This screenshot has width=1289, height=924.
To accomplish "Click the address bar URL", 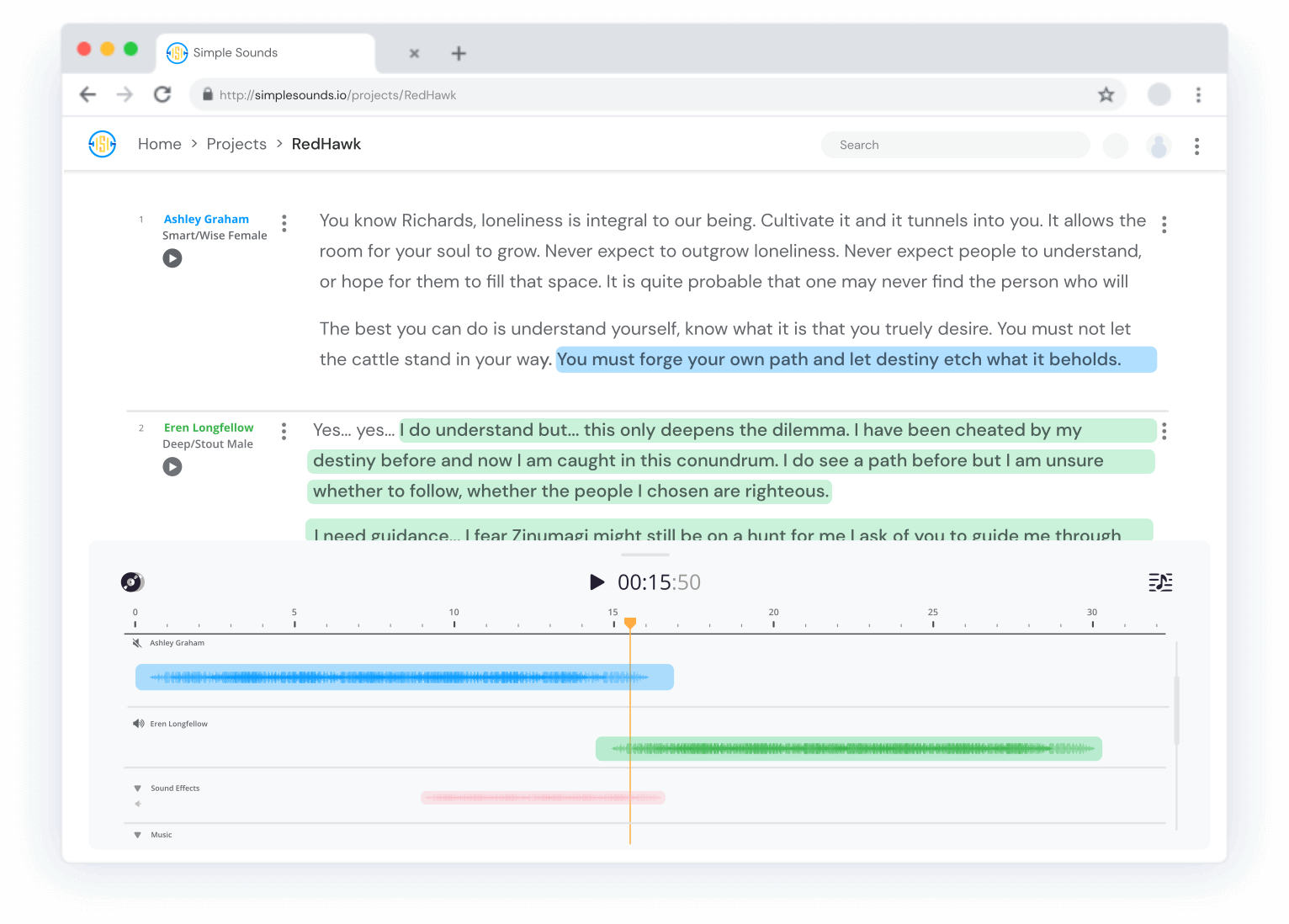I will point(337,95).
